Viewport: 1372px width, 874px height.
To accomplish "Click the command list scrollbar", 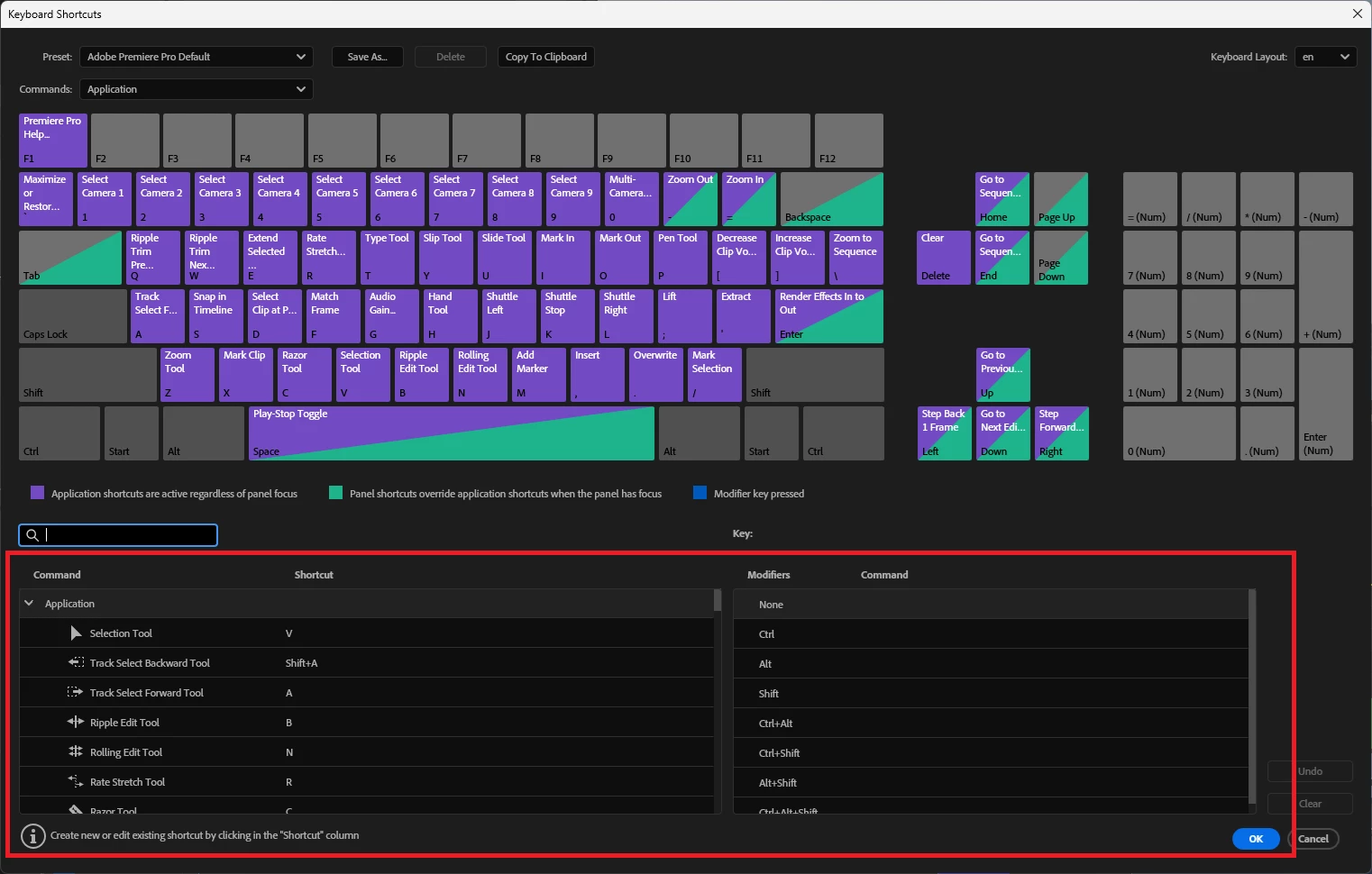I will tap(718, 600).
